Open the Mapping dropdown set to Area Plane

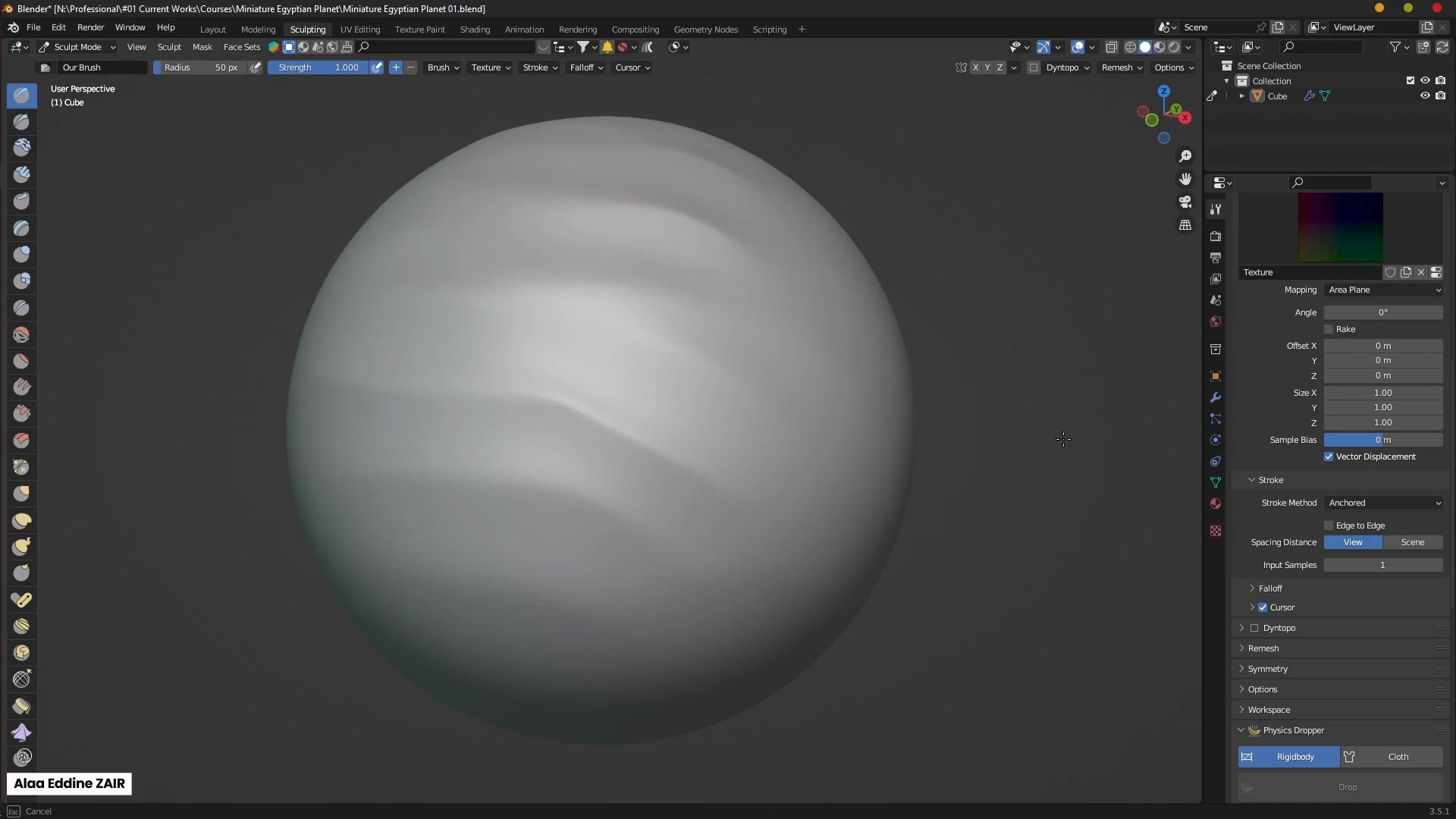(1384, 290)
